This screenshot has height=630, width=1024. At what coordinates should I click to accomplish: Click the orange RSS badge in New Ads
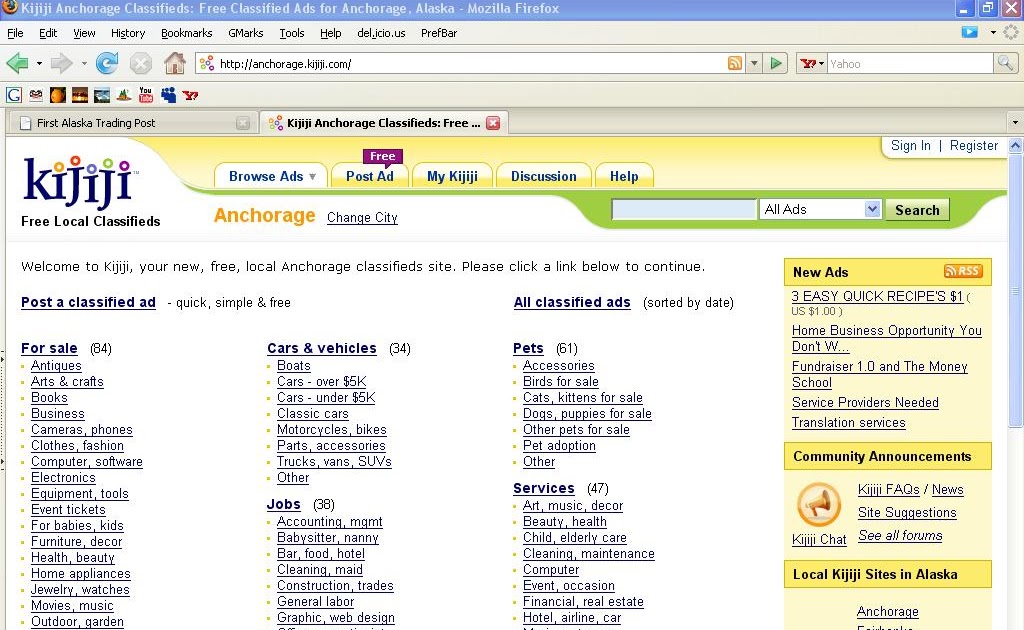[x=963, y=271]
